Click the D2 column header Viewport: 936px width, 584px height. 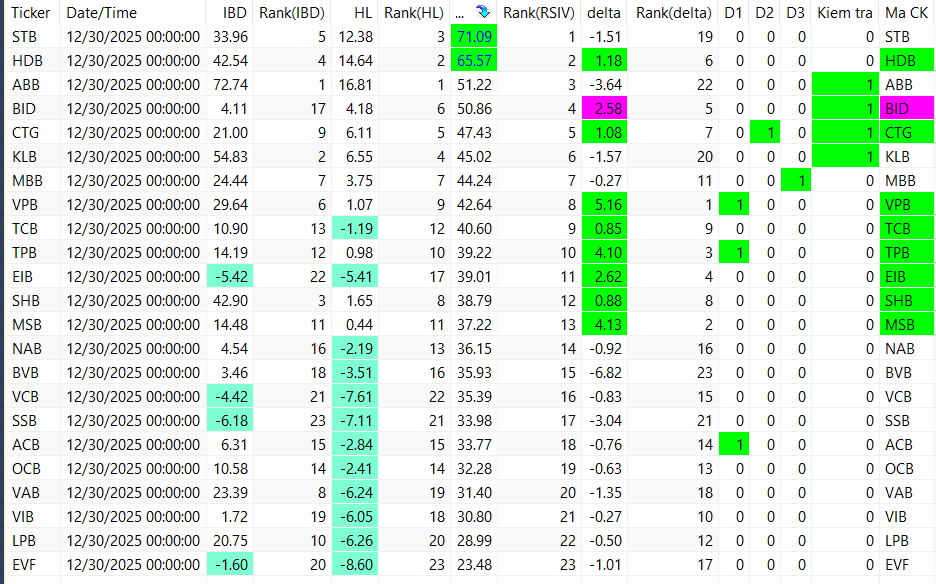[764, 13]
